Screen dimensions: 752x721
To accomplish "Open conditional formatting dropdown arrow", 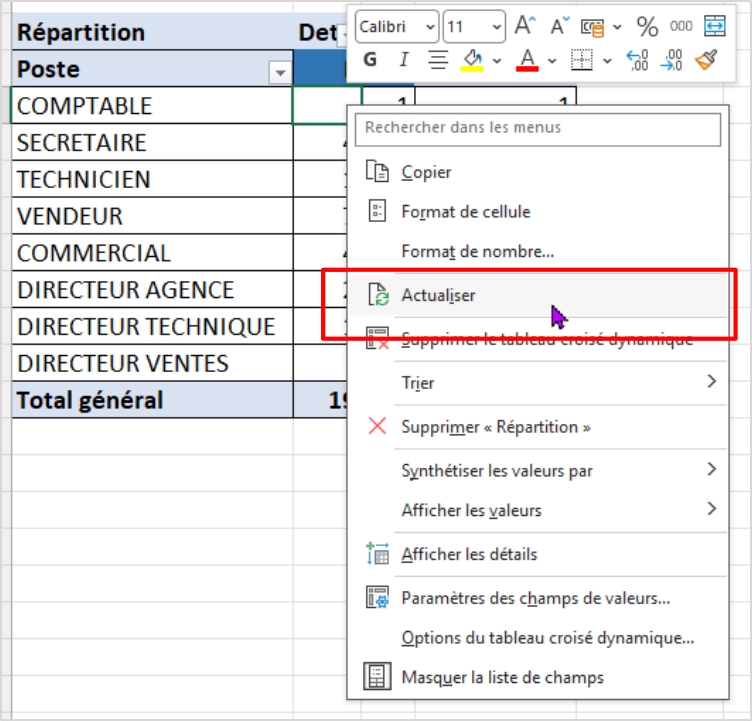I will tap(617, 27).
